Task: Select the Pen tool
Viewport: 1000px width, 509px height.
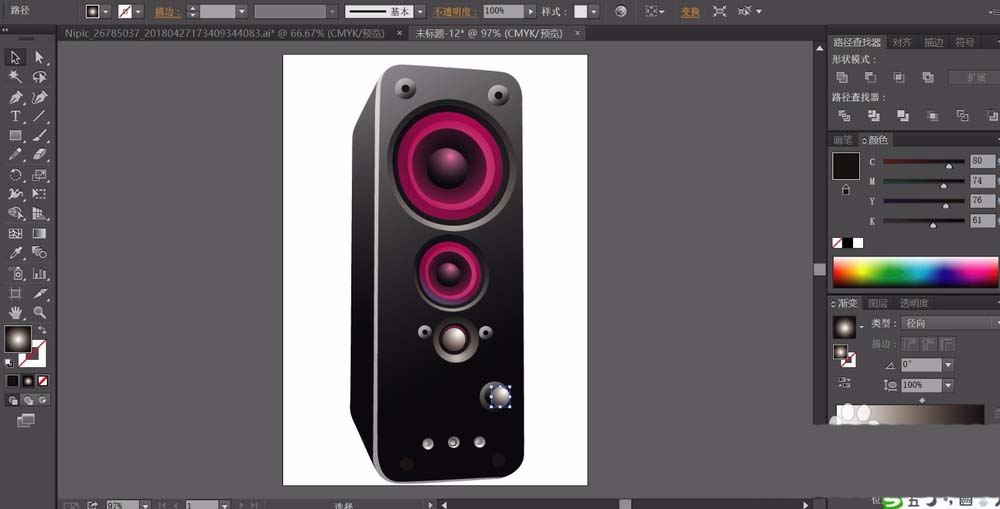Action: [x=15, y=97]
